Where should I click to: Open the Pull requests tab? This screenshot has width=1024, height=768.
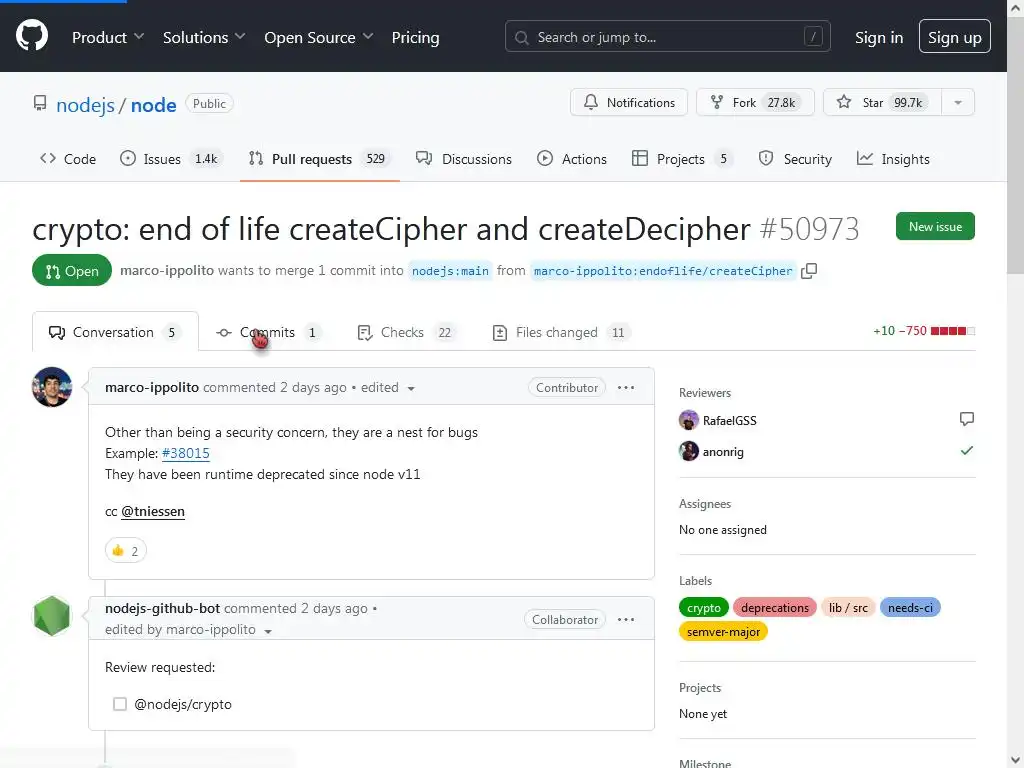coord(319,159)
